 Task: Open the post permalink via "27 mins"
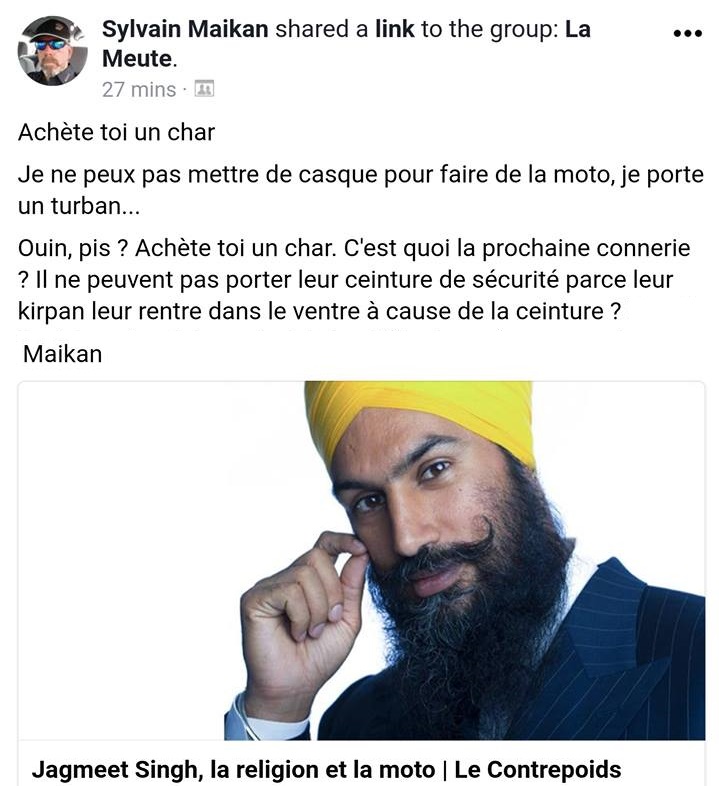[139, 90]
